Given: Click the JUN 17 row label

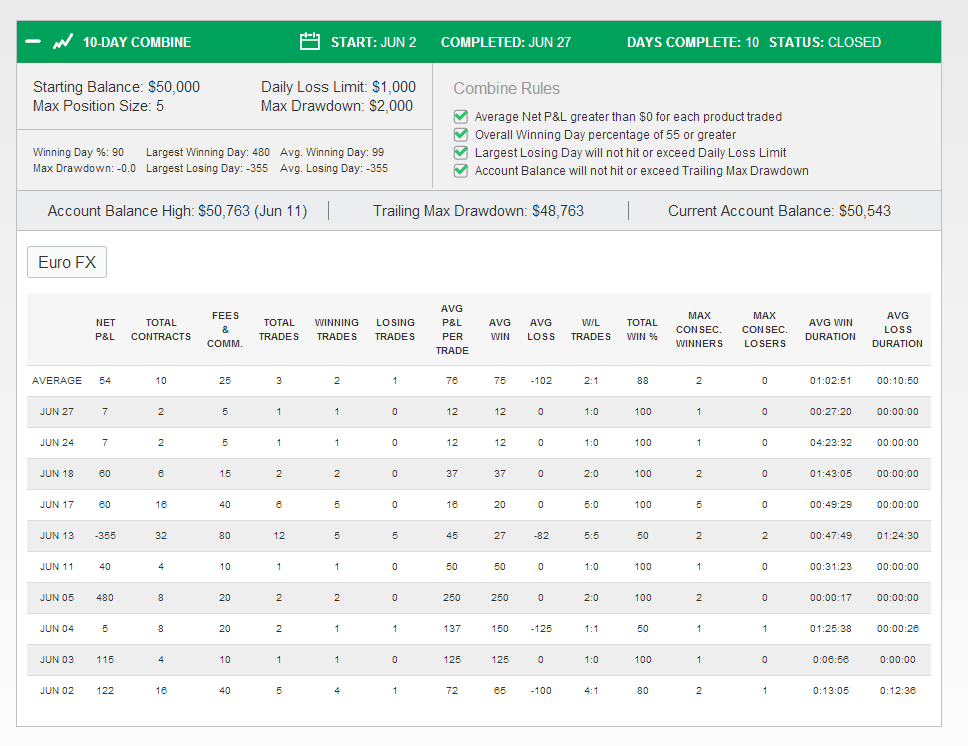Looking at the screenshot, I should tap(57, 505).
